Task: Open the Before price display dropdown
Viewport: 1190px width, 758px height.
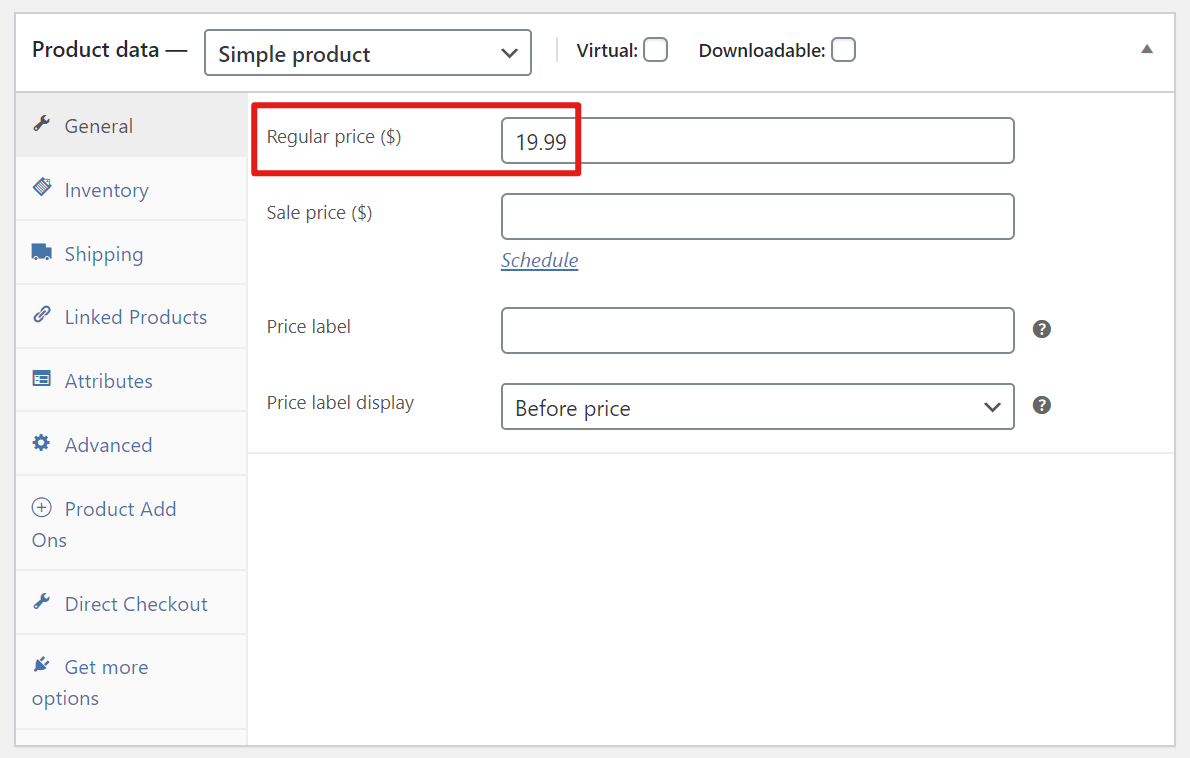Action: click(757, 407)
